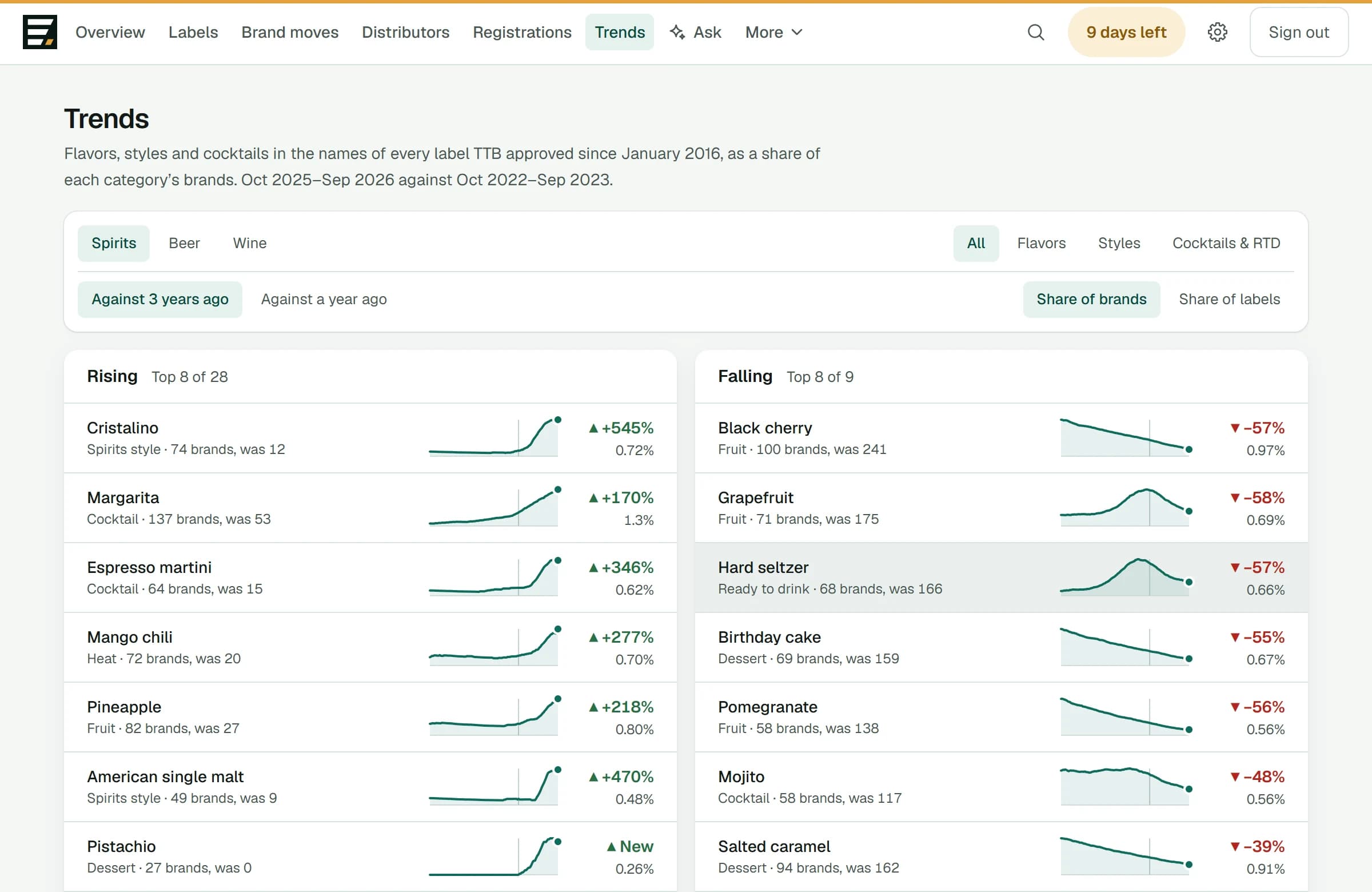The image size is (1372, 892).
Task: Open the Salted caramel row
Action: pyautogui.click(x=1002, y=857)
